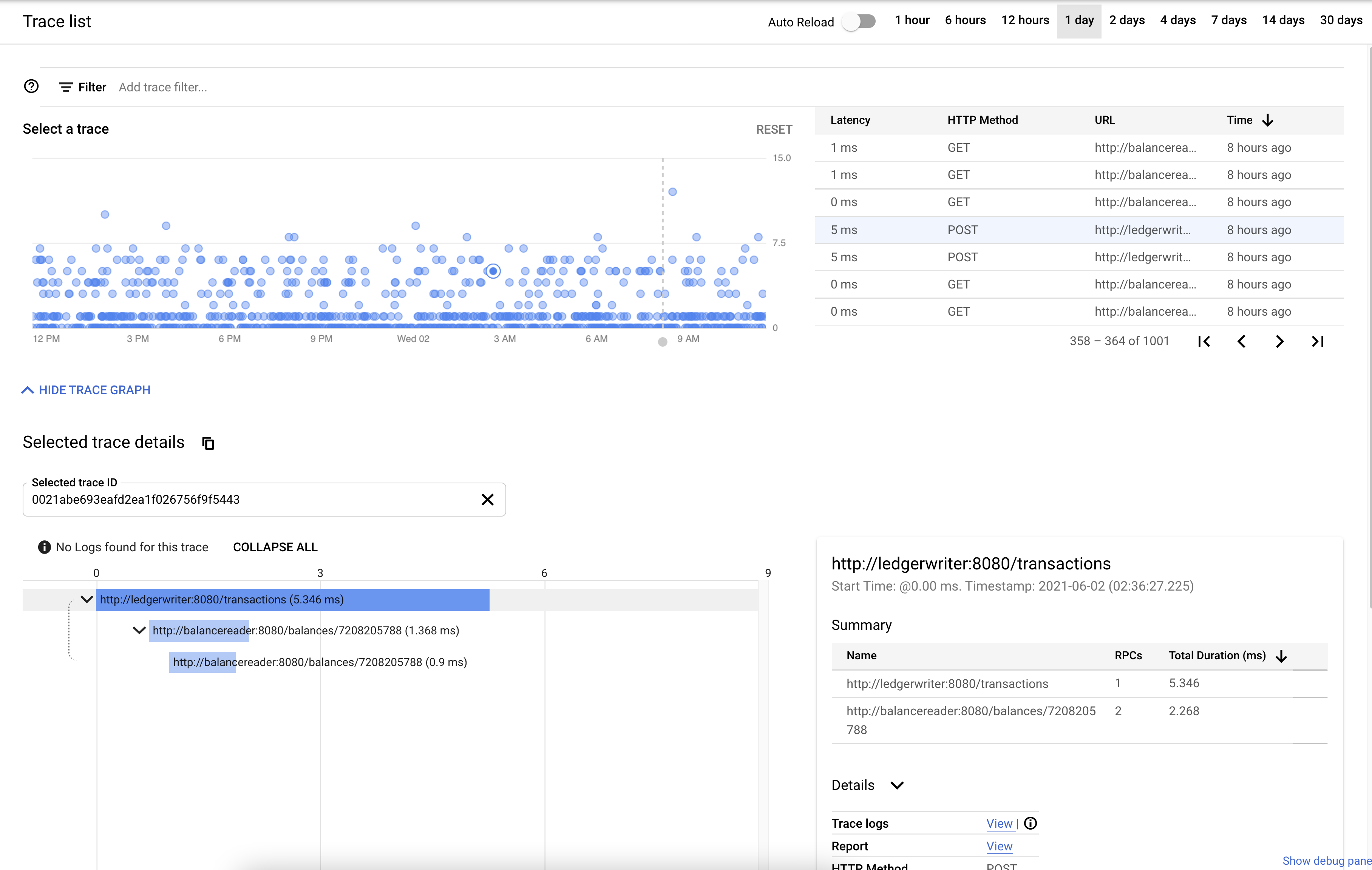Copy the selected trace details
The width and height of the screenshot is (1372, 870).
pyautogui.click(x=207, y=443)
